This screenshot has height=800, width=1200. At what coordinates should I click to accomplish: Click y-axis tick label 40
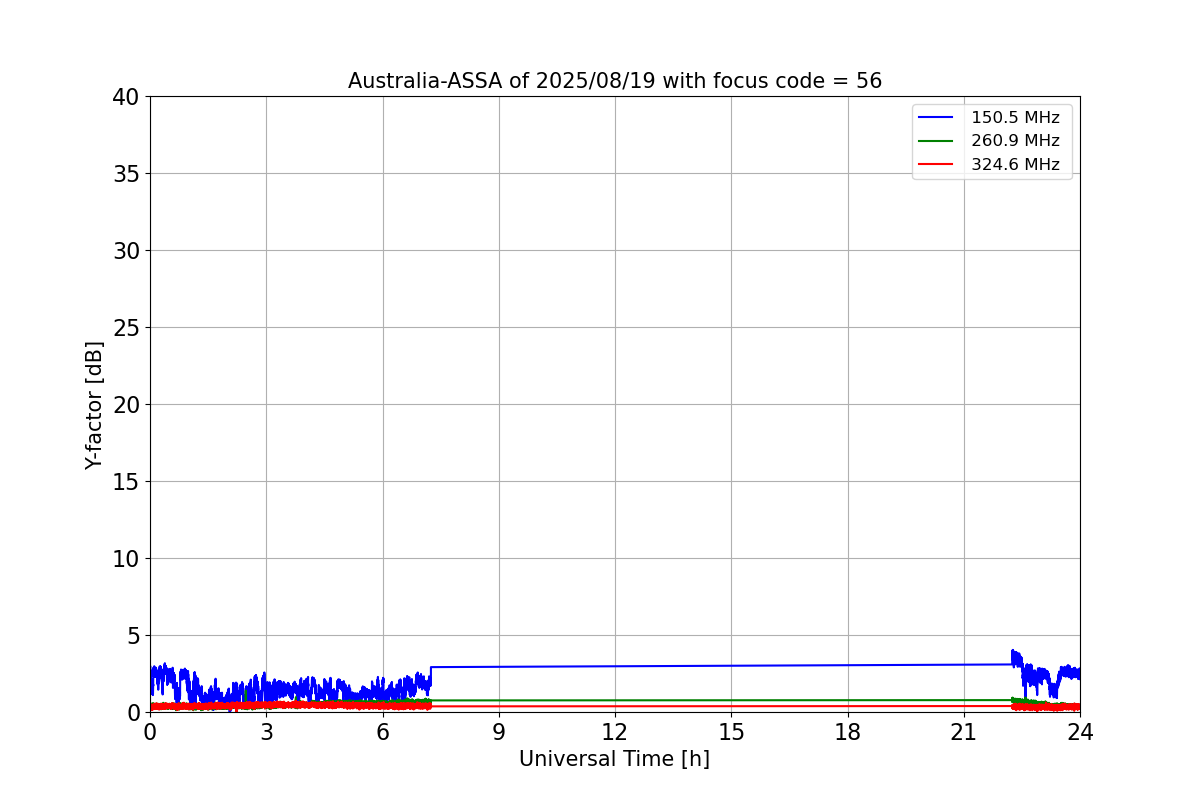point(125,97)
